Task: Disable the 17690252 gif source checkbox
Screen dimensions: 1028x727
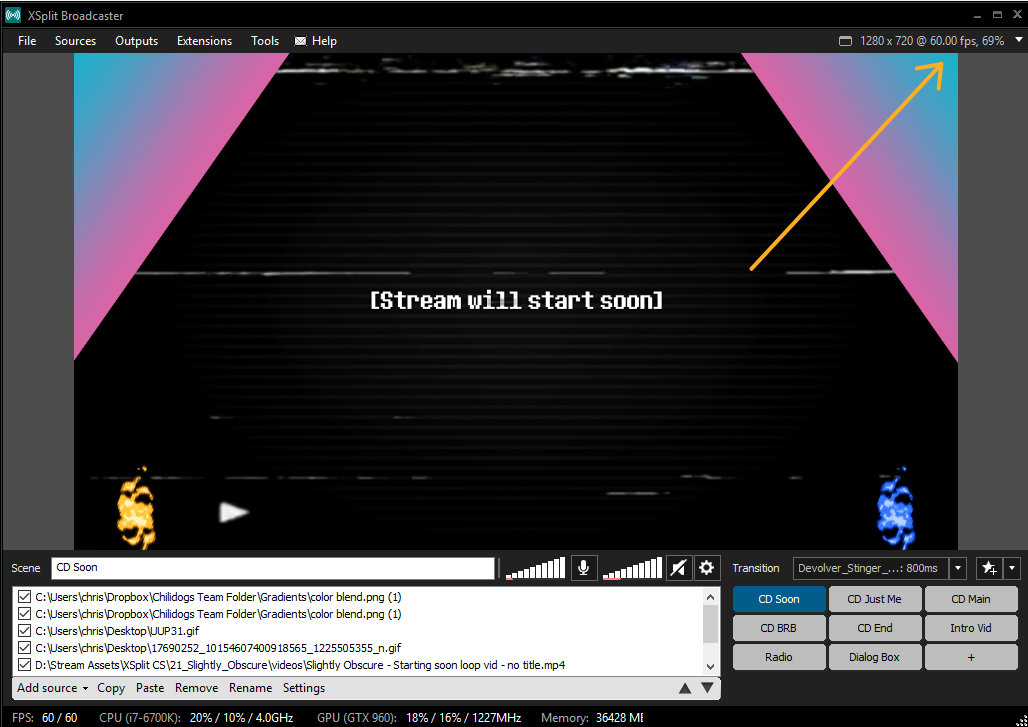Action: coord(25,648)
